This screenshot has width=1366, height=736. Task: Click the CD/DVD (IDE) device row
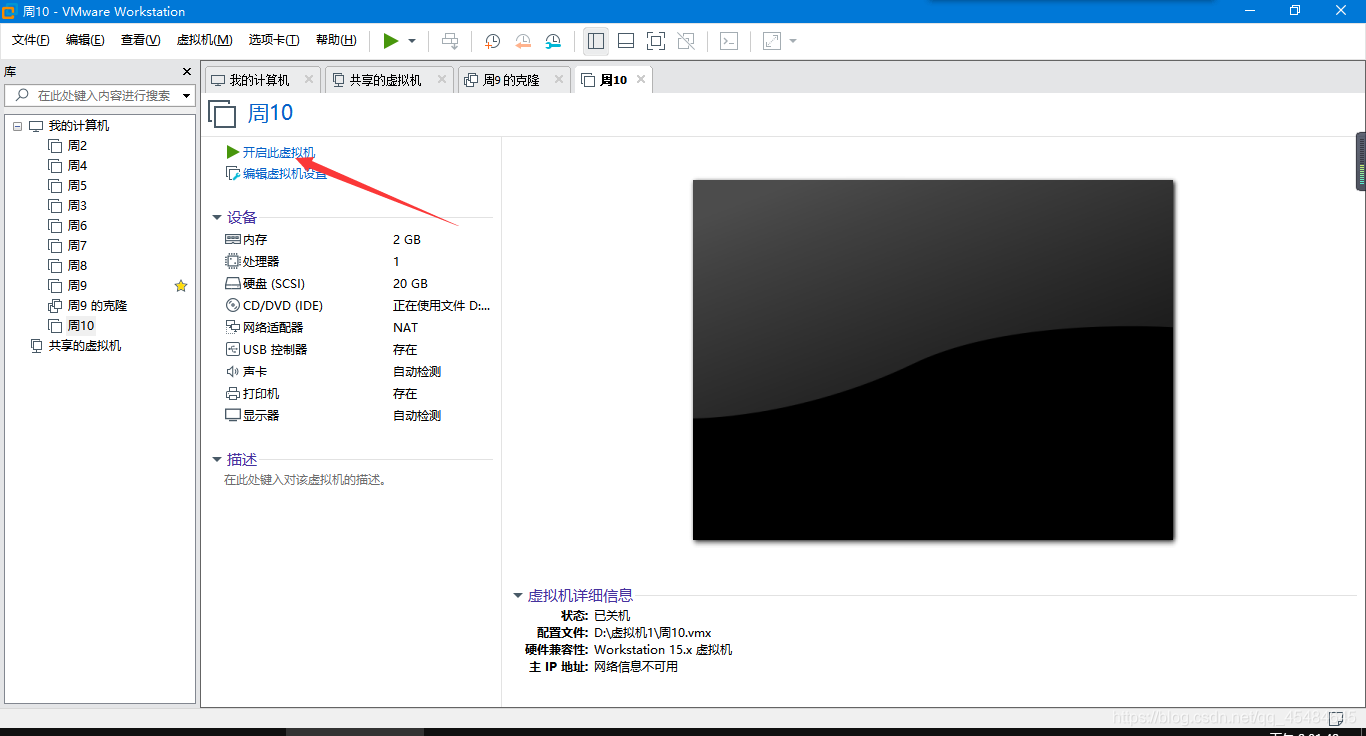359,306
